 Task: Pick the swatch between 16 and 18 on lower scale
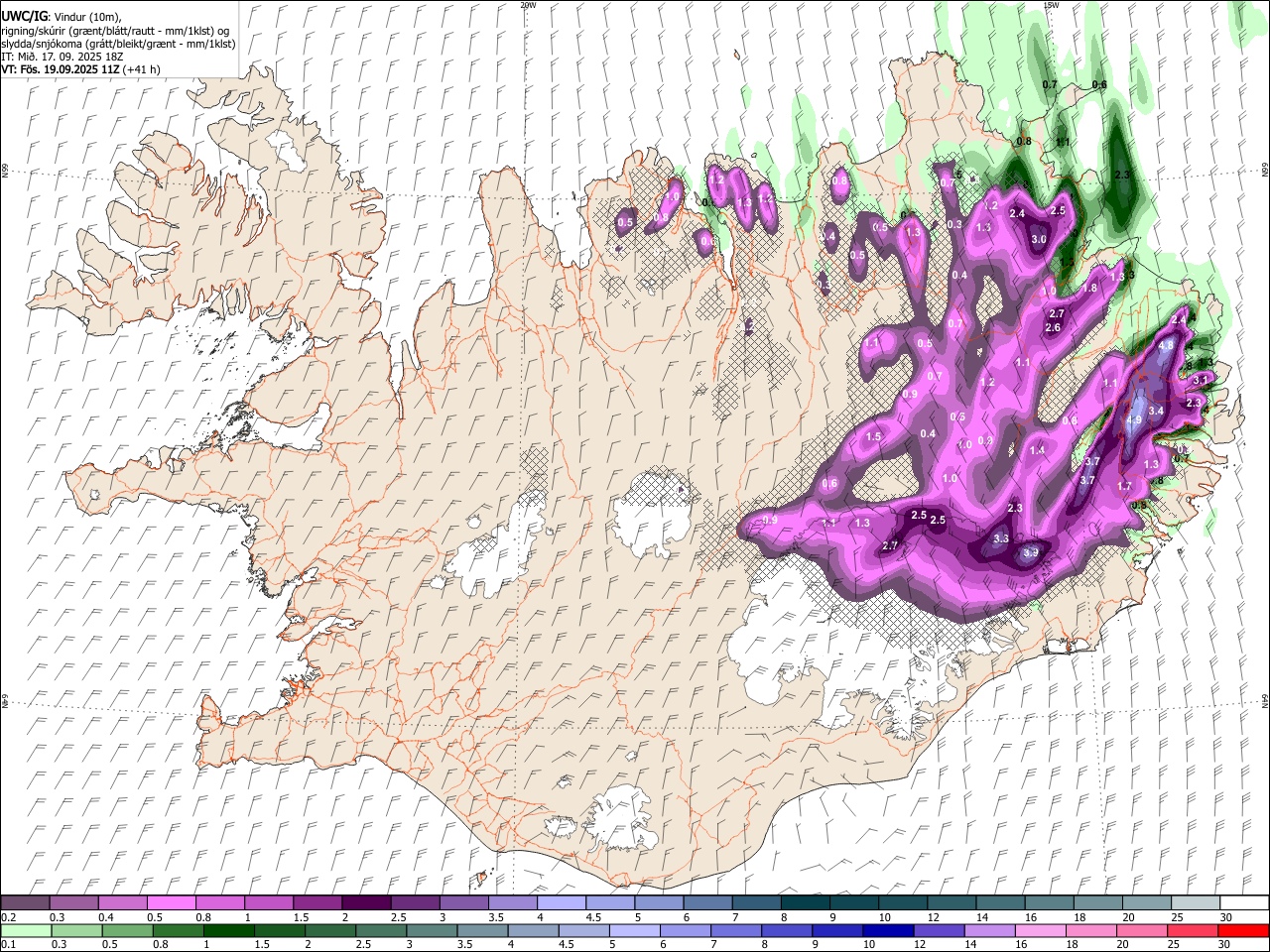click(x=1041, y=930)
